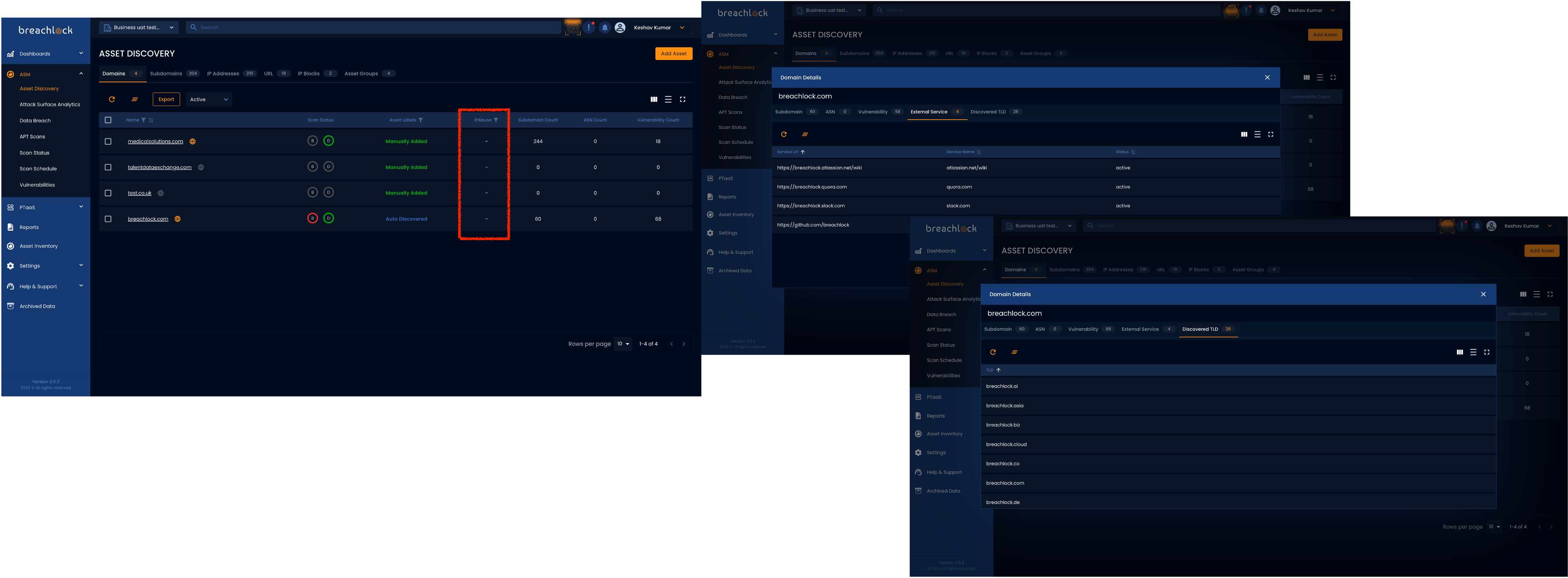Open the Active status filter dropdown
This screenshot has width=1568, height=578.
coord(208,99)
